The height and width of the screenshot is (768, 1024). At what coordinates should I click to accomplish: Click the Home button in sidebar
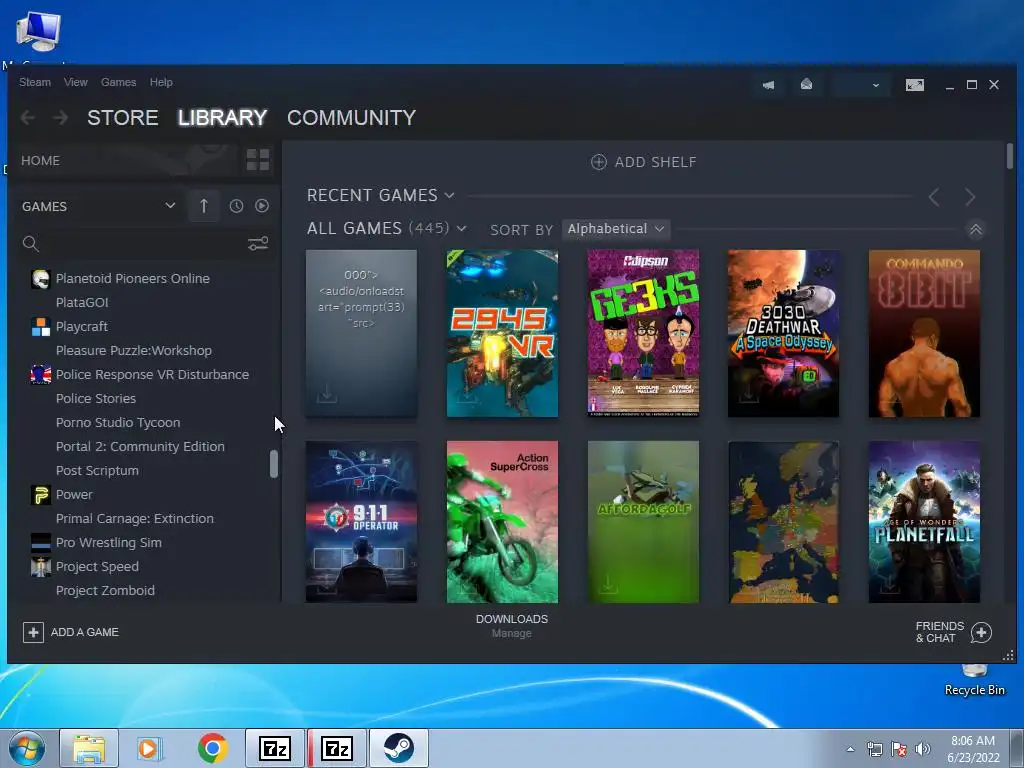(40, 161)
